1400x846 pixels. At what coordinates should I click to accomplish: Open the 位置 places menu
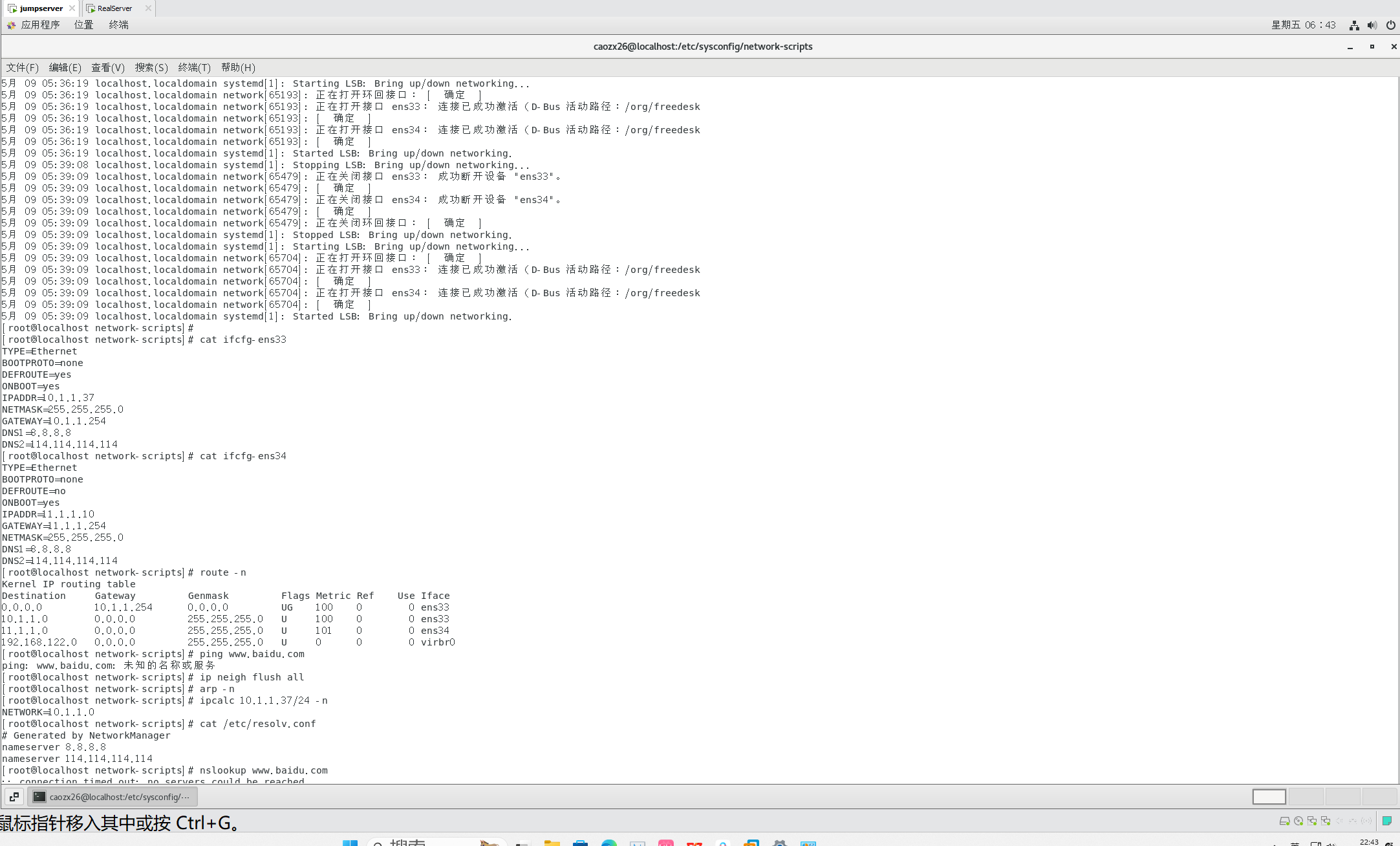(x=83, y=25)
